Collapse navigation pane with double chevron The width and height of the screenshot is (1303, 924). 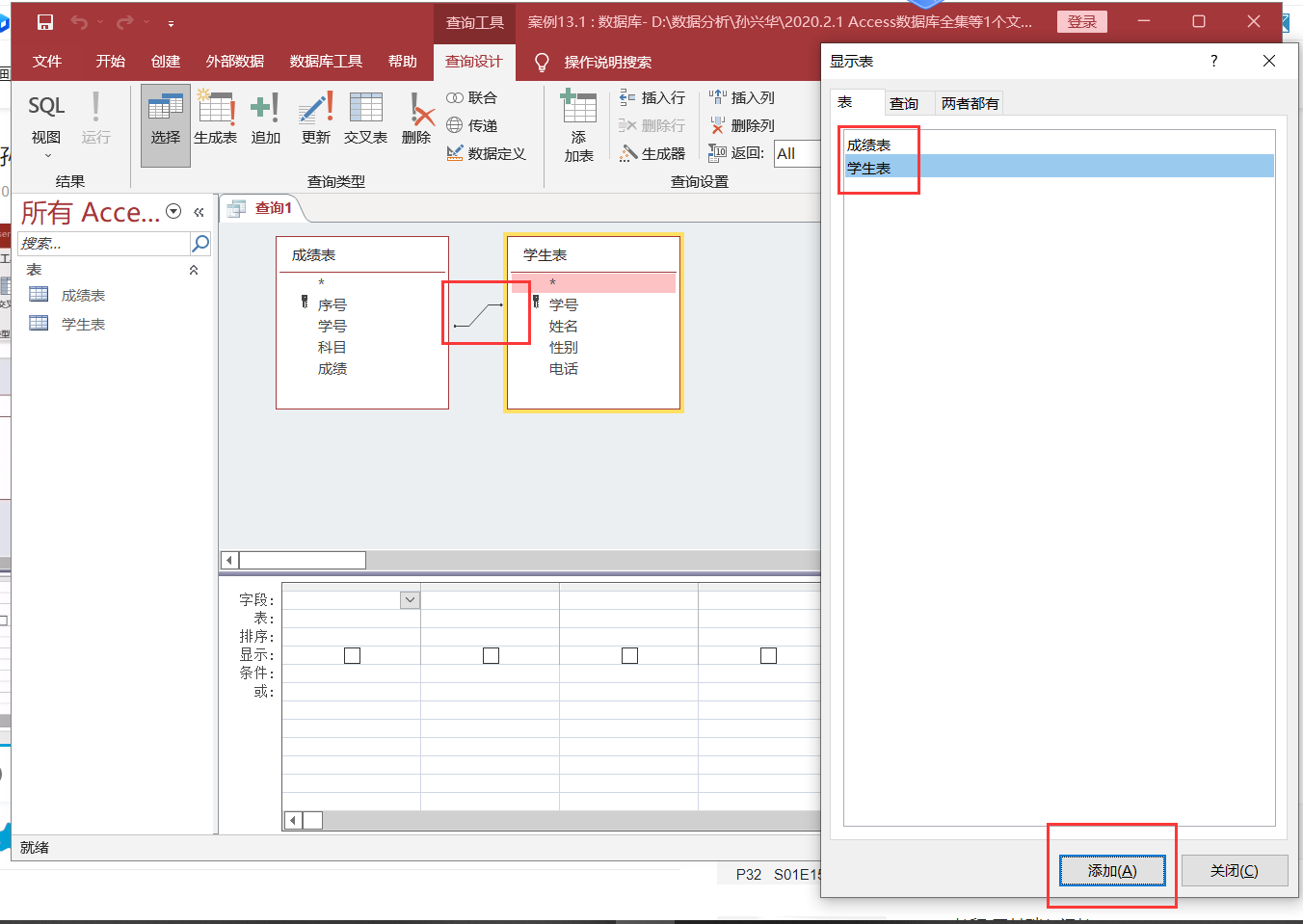pyautogui.click(x=199, y=212)
